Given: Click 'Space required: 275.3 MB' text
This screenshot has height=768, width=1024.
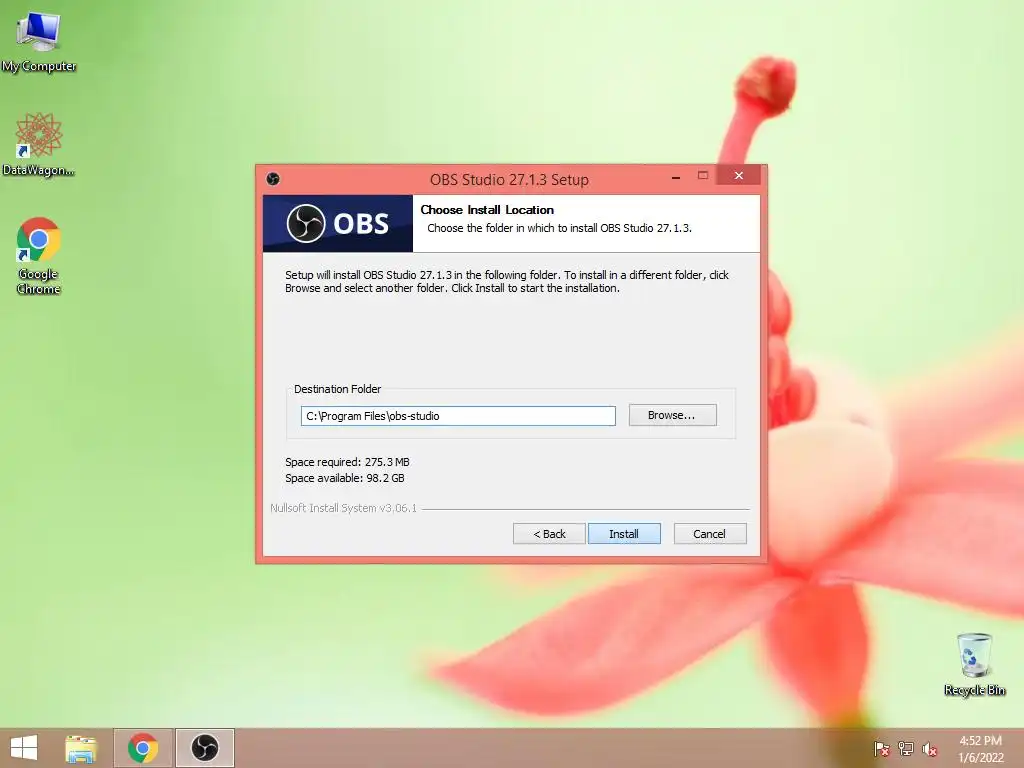Looking at the screenshot, I should [347, 462].
